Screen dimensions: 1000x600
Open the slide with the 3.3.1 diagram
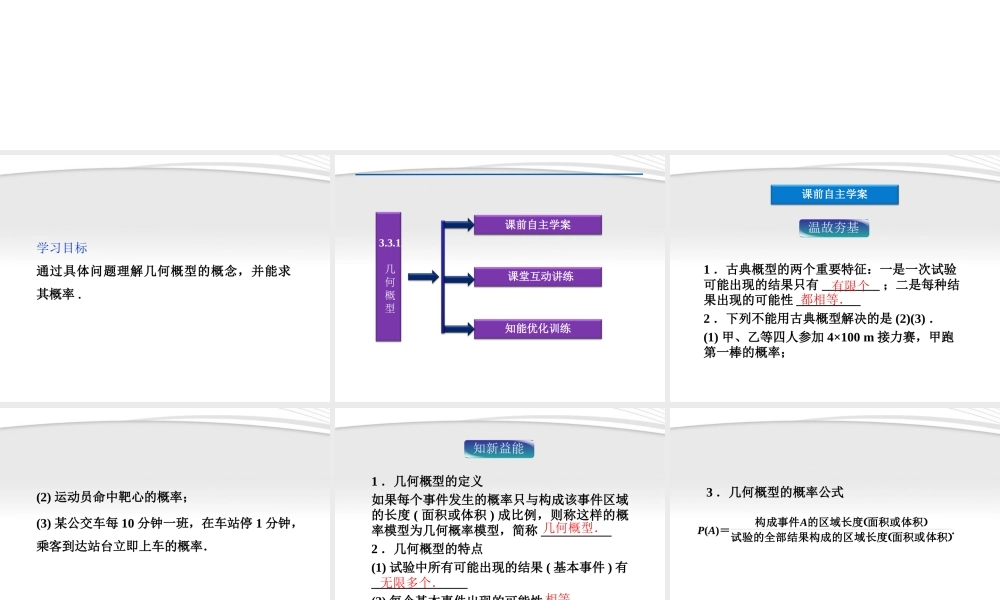click(x=499, y=278)
